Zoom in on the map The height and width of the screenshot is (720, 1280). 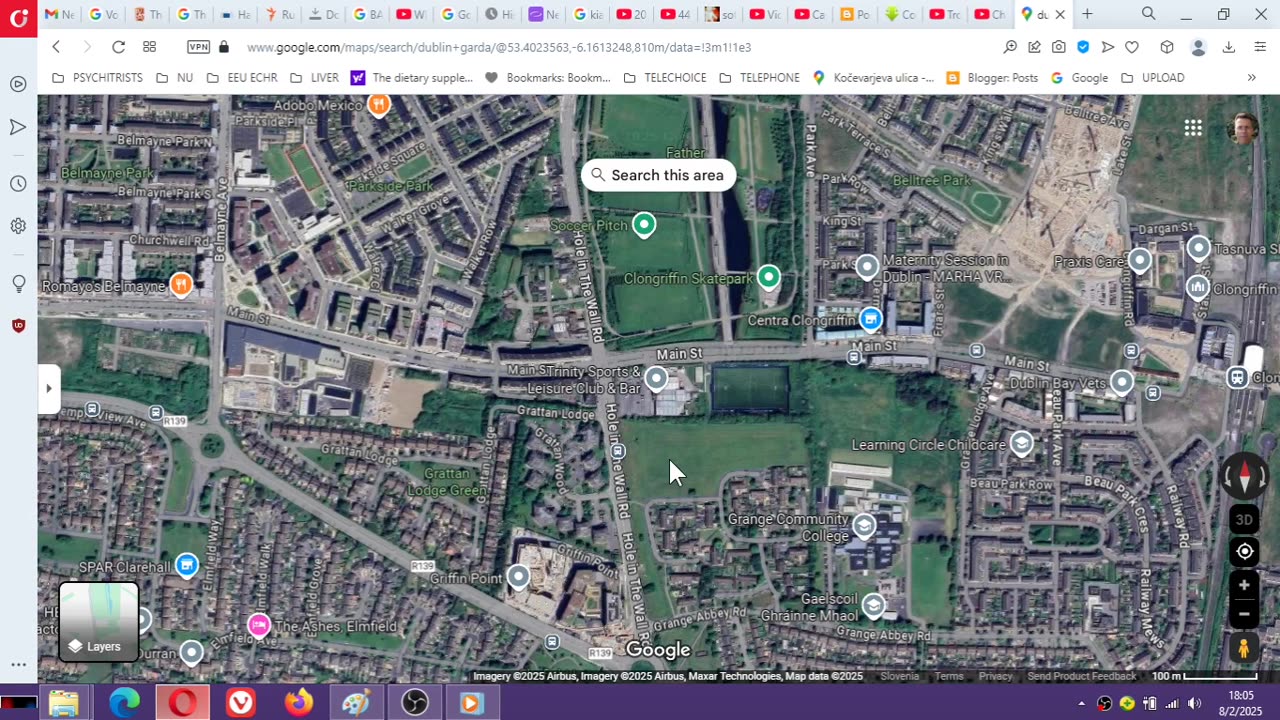point(1244,585)
